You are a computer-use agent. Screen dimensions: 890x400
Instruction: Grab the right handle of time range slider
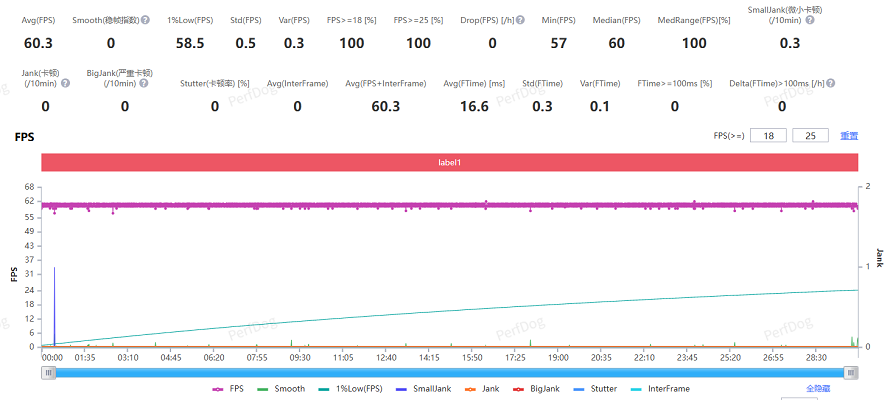click(x=851, y=373)
